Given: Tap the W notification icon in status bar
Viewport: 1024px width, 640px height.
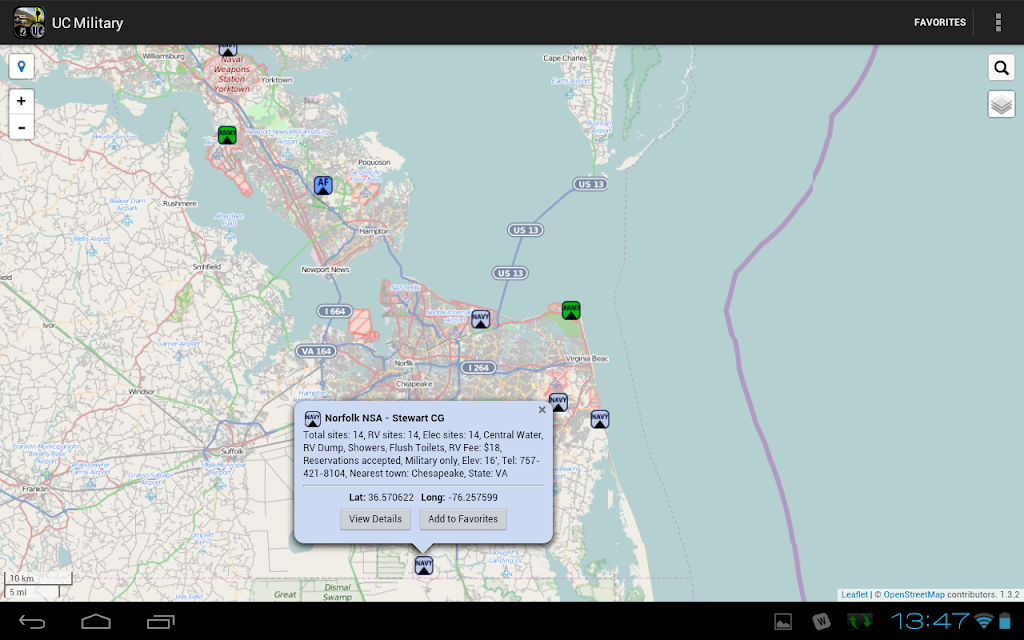Looking at the screenshot, I should [x=821, y=622].
